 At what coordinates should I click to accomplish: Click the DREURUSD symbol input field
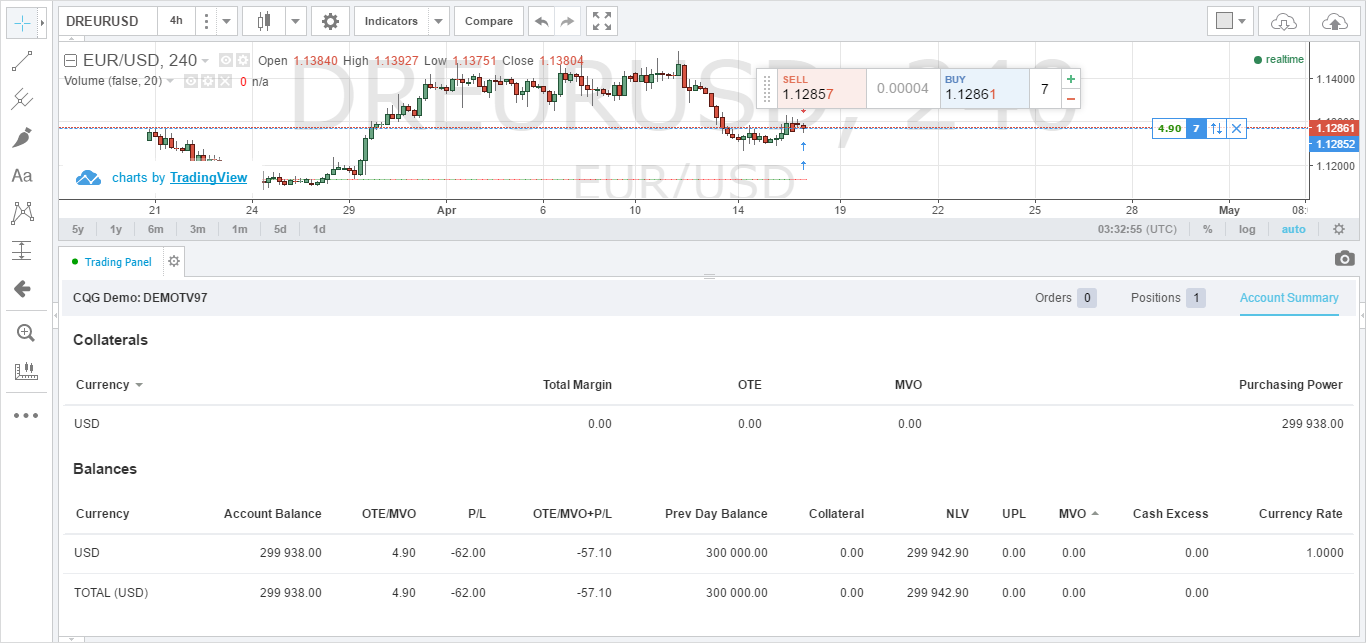pyautogui.click(x=108, y=20)
